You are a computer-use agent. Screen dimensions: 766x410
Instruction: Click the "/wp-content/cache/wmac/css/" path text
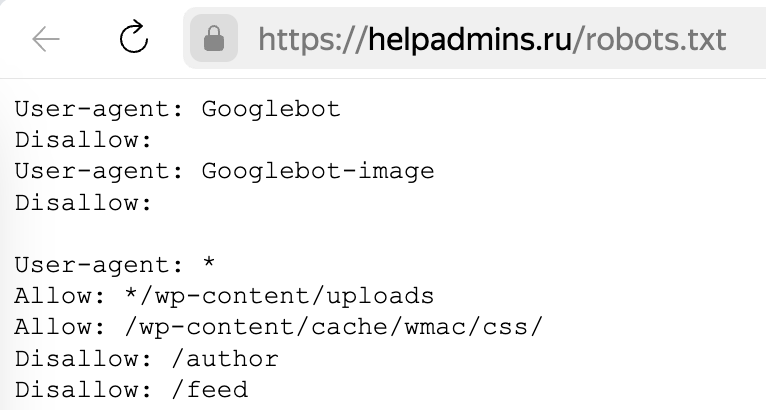coord(334,327)
